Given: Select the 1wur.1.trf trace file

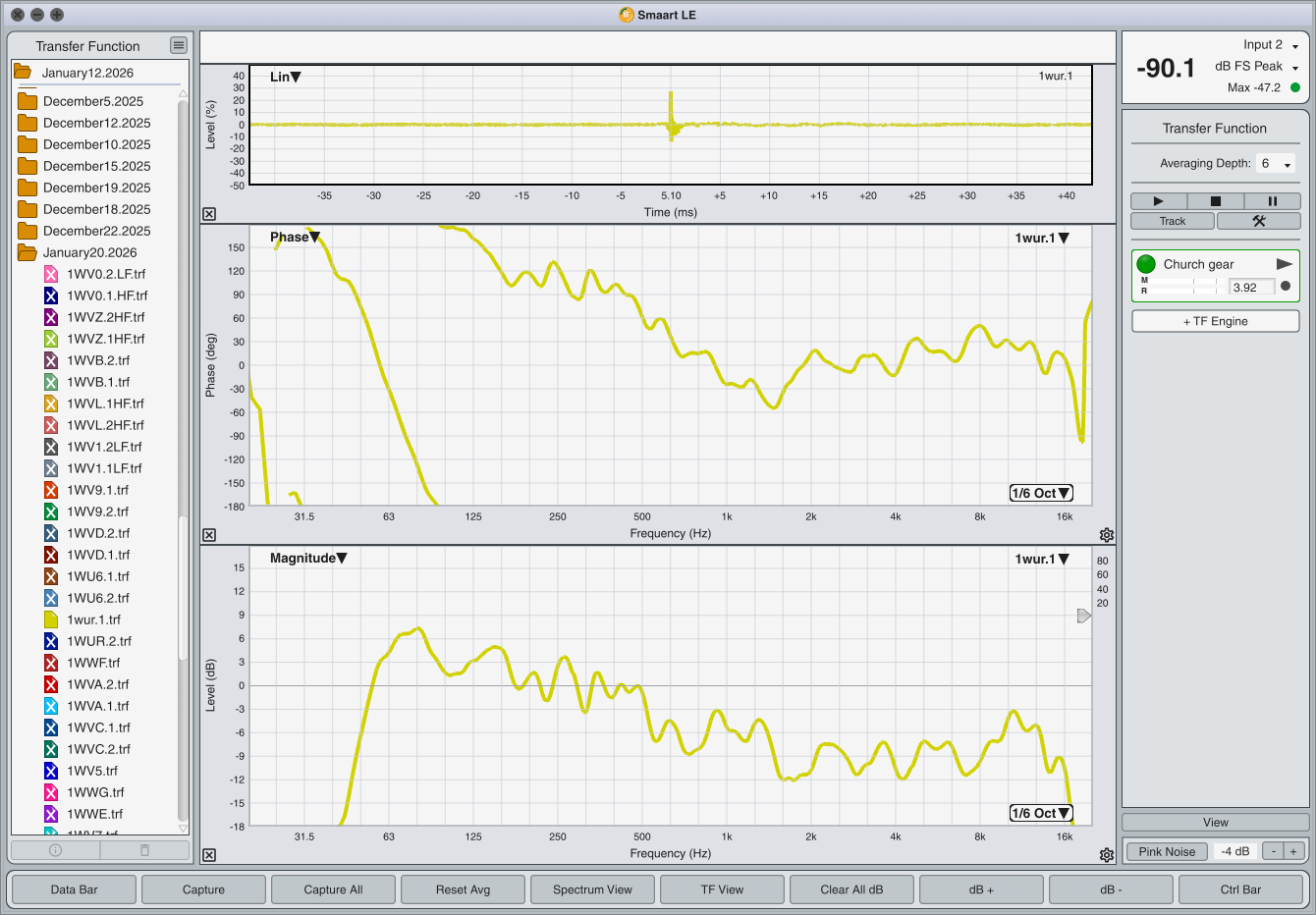Looking at the screenshot, I should (x=93, y=619).
